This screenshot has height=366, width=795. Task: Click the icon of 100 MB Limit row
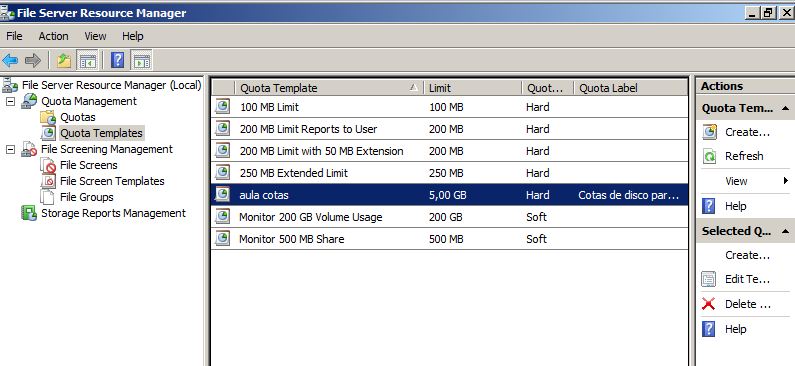(222, 106)
